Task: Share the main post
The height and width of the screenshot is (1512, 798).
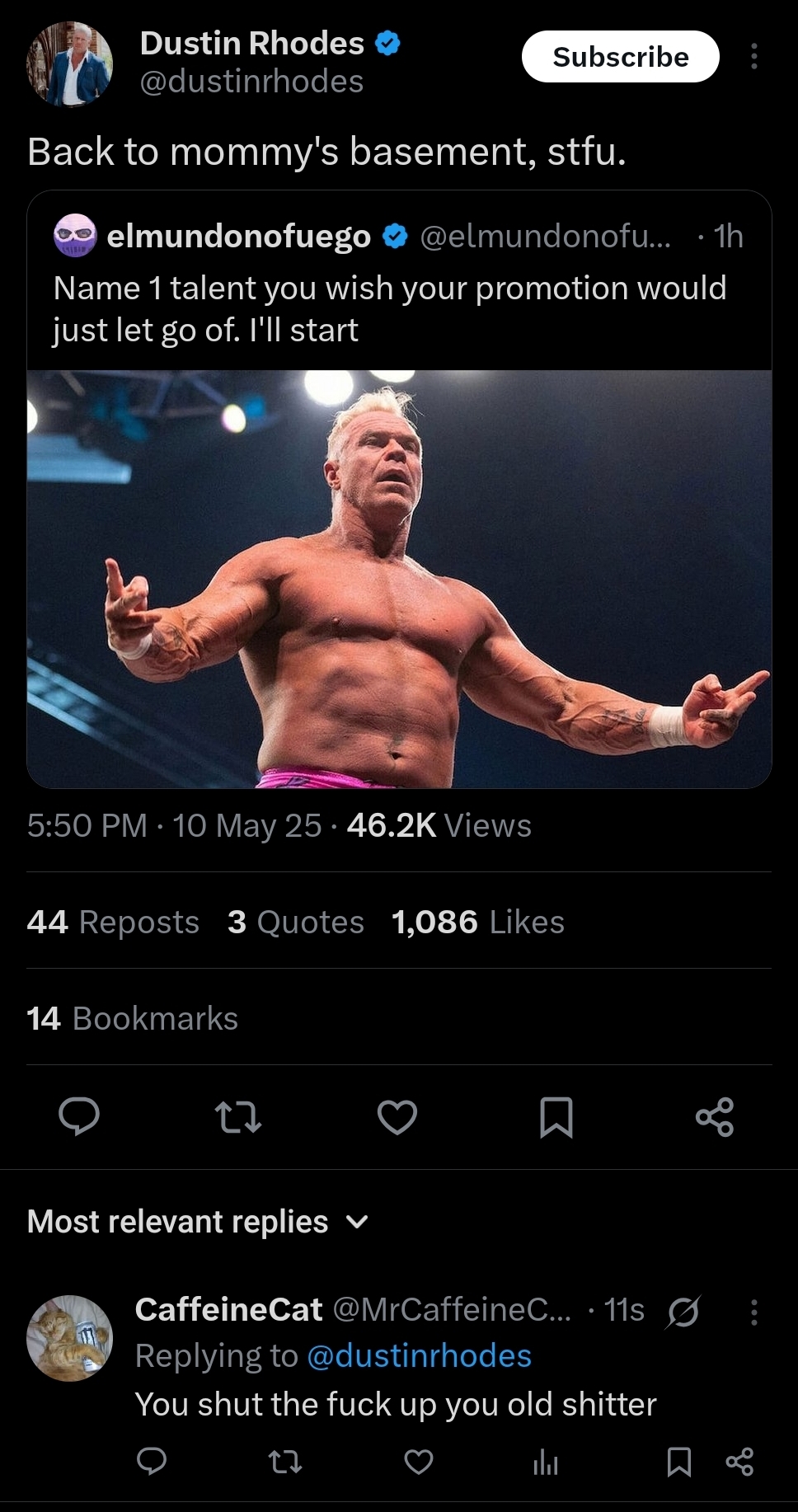Action: pos(715,1117)
